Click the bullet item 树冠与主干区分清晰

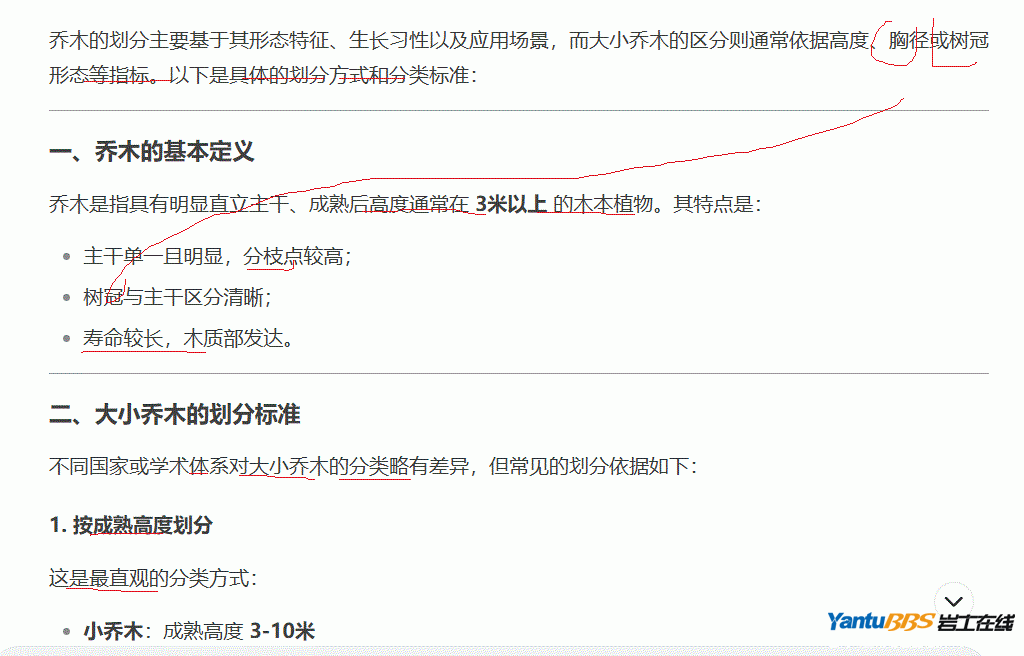click(x=177, y=297)
